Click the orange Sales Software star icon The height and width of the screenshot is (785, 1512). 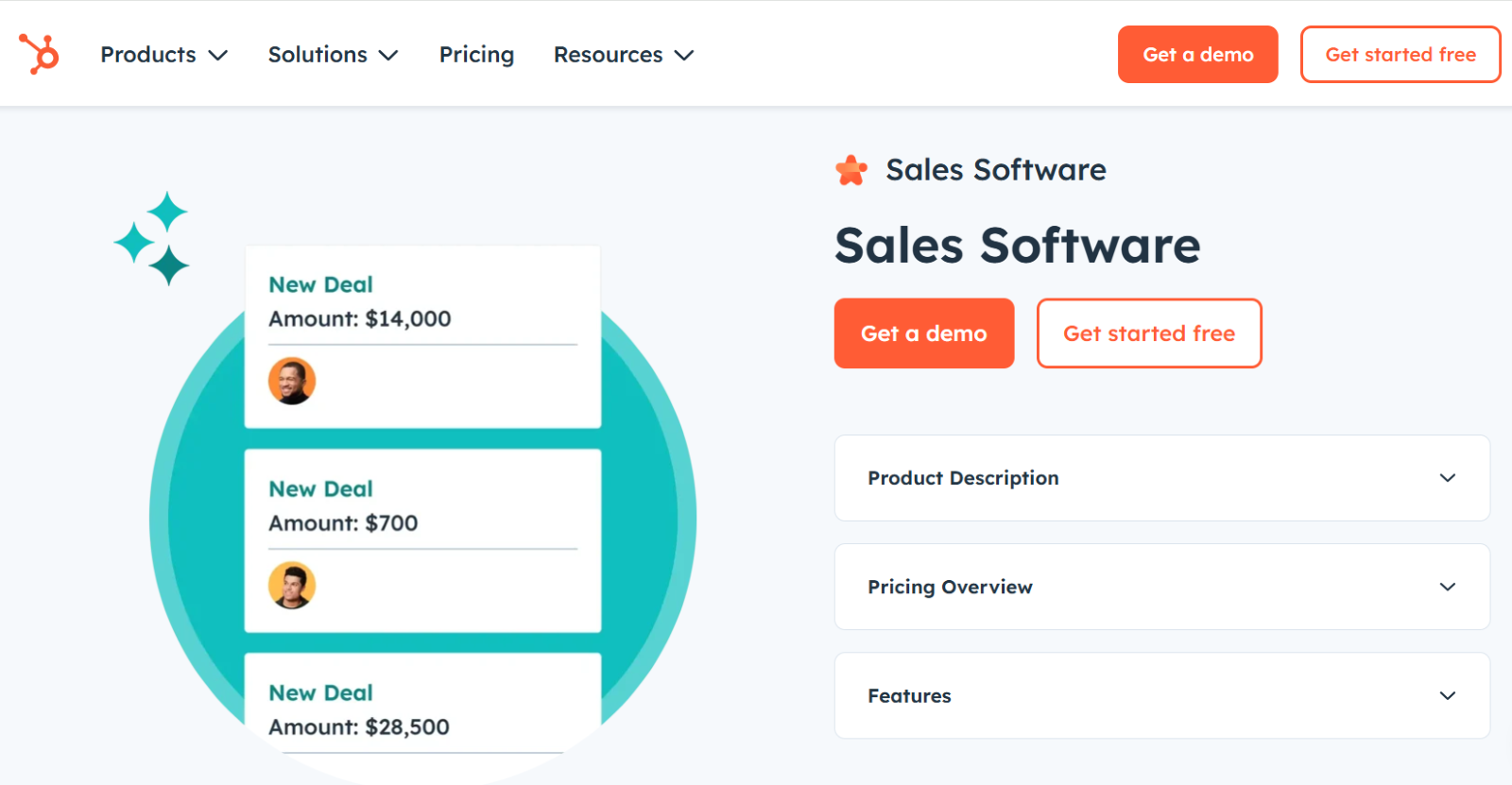[x=851, y=170]
